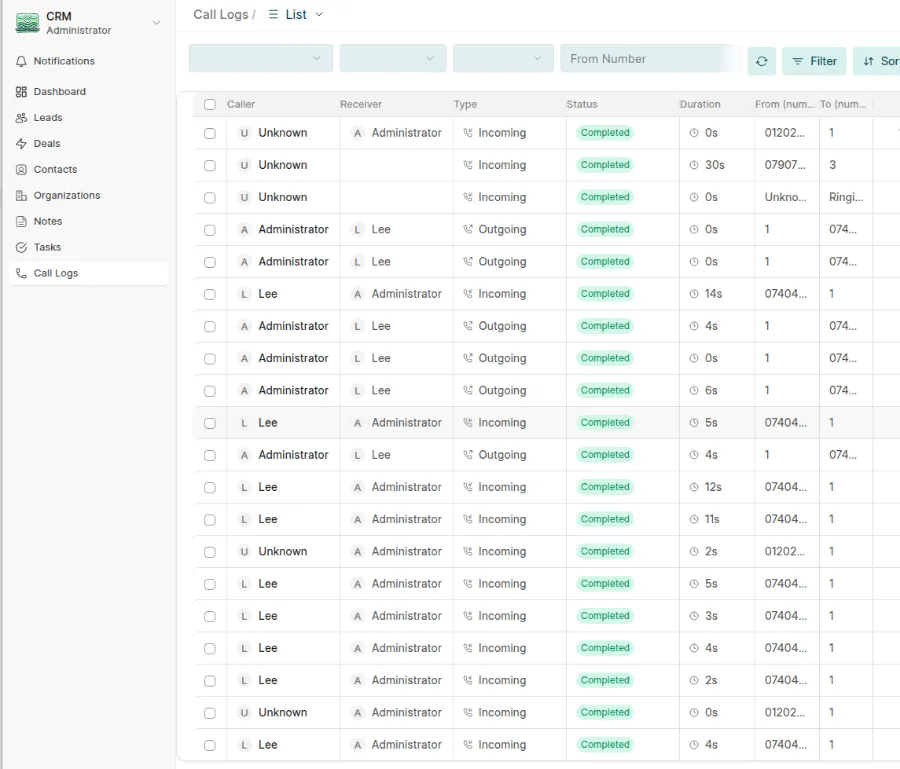The height and width of the screenshot is (769, 900).
Task: Click the Unkno... from number cell
Action: click(x=785, y=197)
